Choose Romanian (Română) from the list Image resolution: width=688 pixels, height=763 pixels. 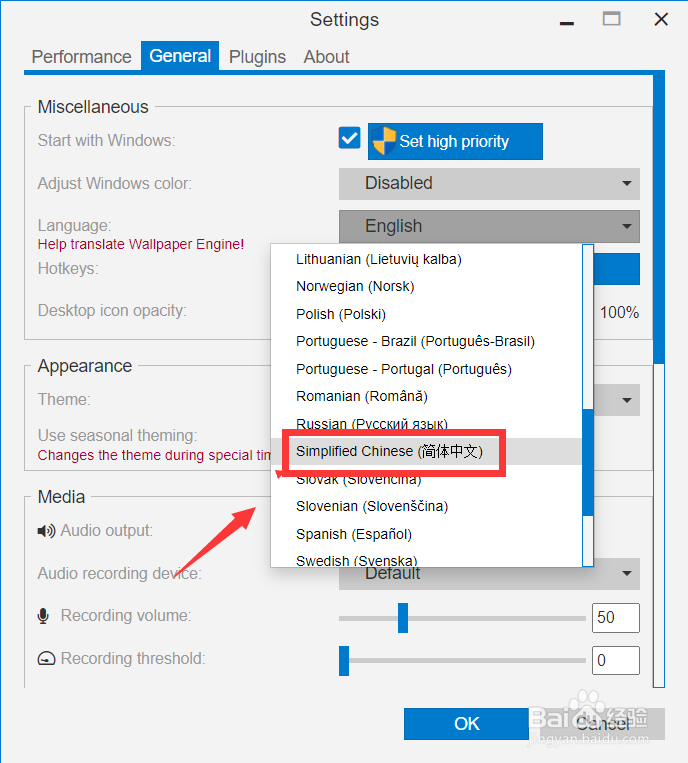426,396
